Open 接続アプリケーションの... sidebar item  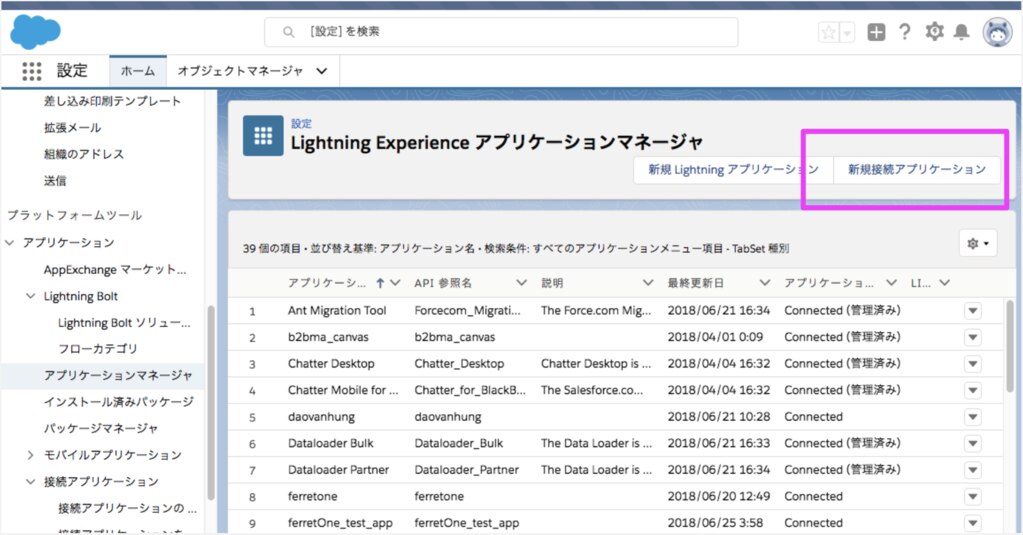click(x=127, y=508)
